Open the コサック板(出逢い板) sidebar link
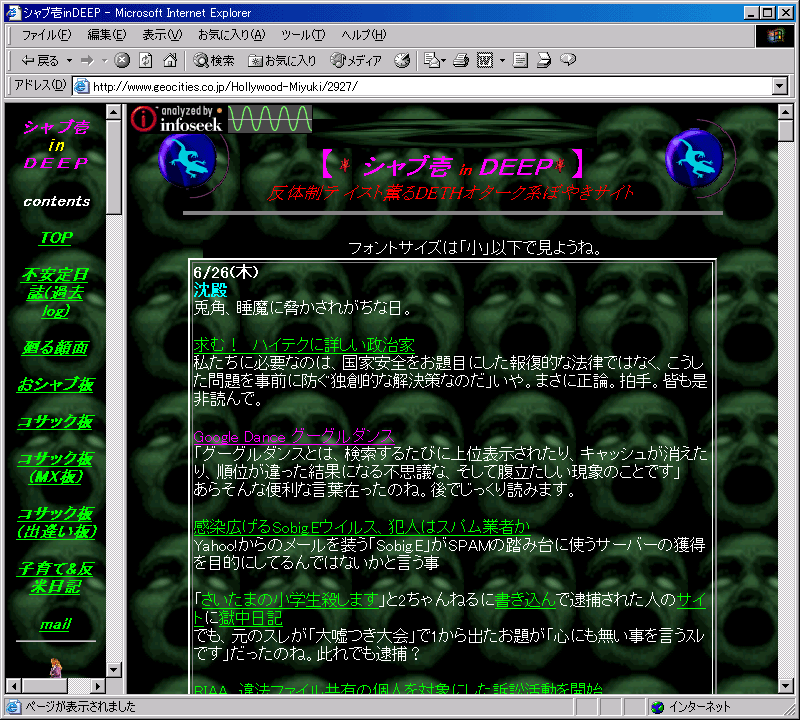This screenshot has width=800, height=720. (x=56, y=523)
